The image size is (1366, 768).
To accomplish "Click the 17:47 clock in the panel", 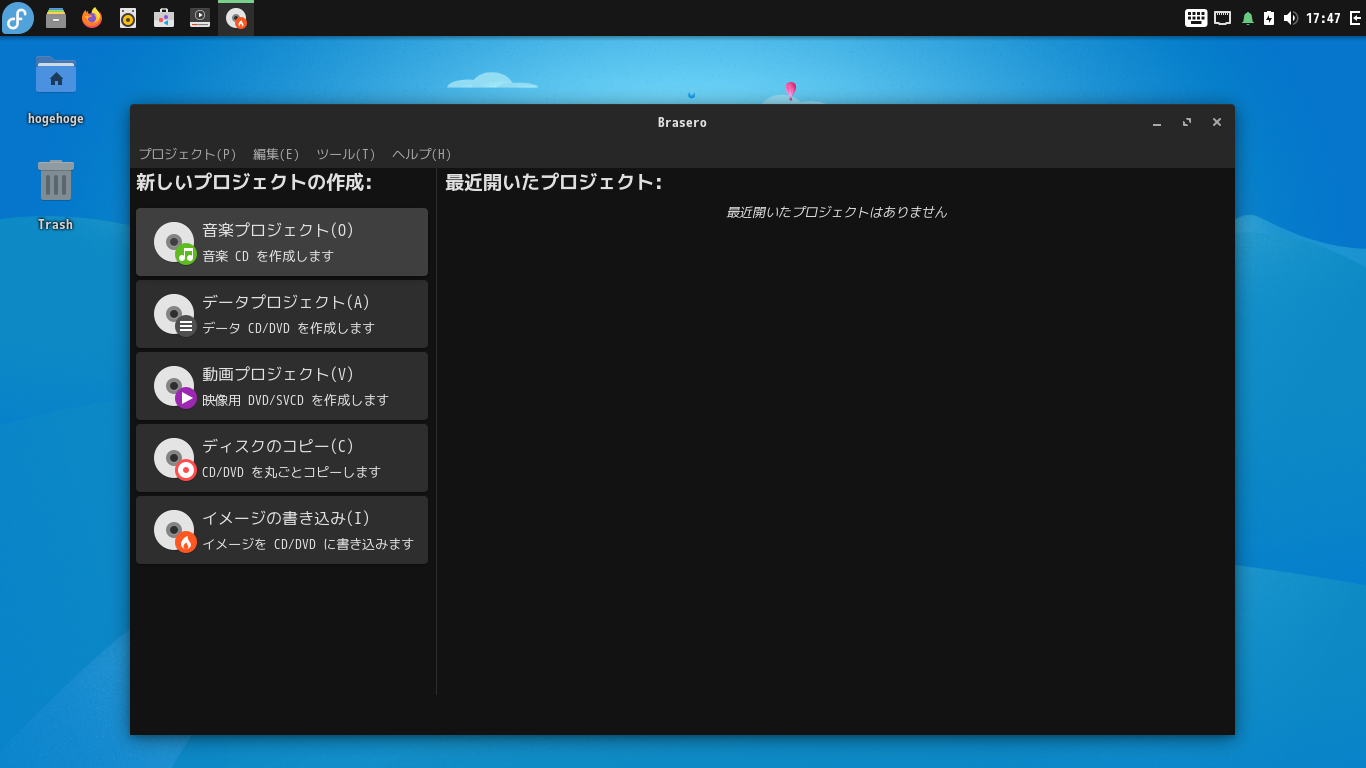I will (x=1323, y=18).
